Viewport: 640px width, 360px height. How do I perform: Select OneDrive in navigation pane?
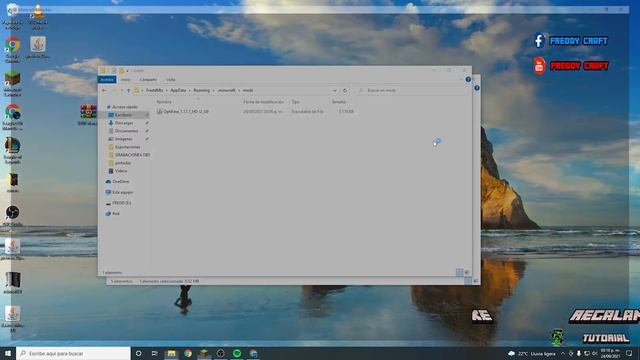120,182
